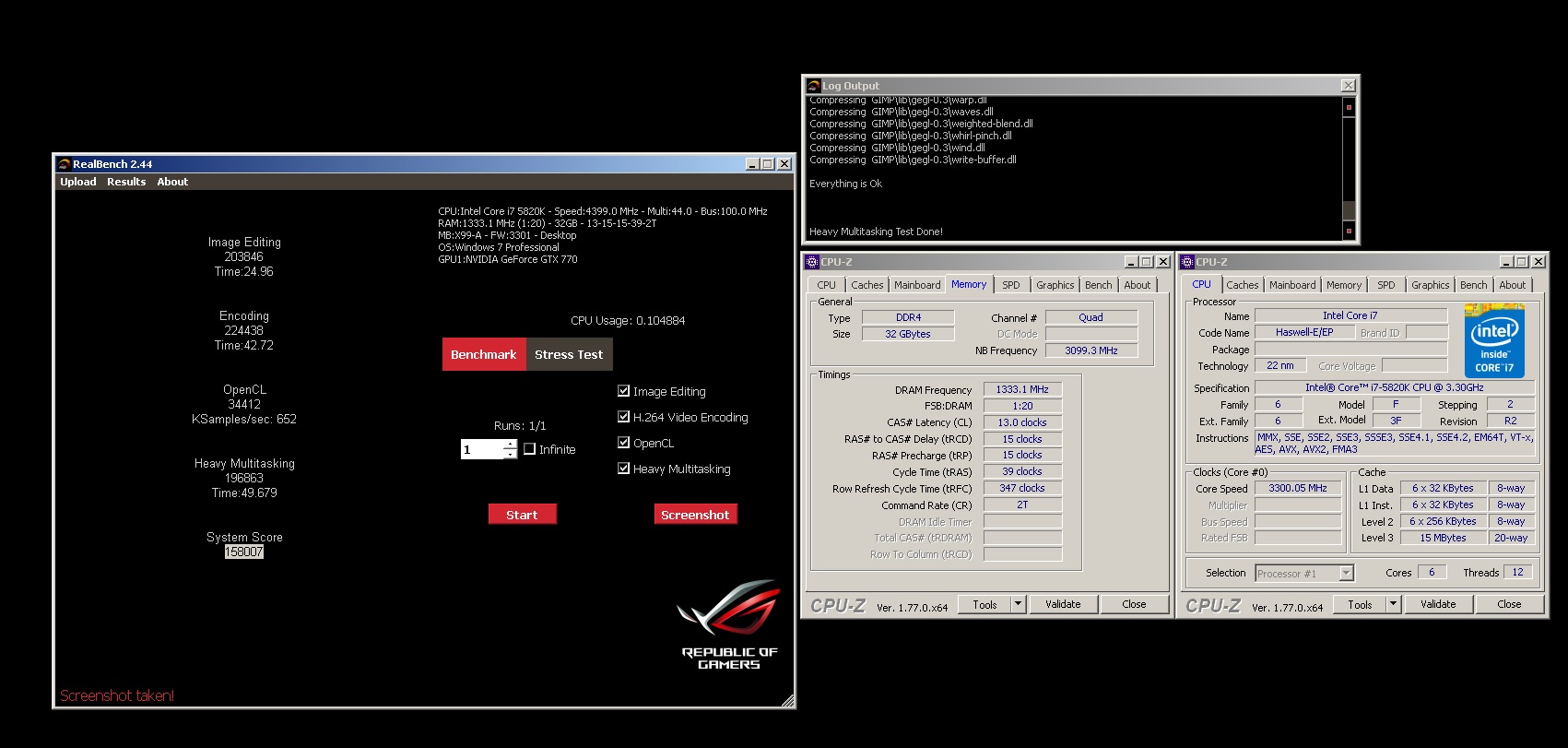Screen dimensions: 1568x748
Task: Enable the Infinite runs checkbox
Action: point(530,449)
